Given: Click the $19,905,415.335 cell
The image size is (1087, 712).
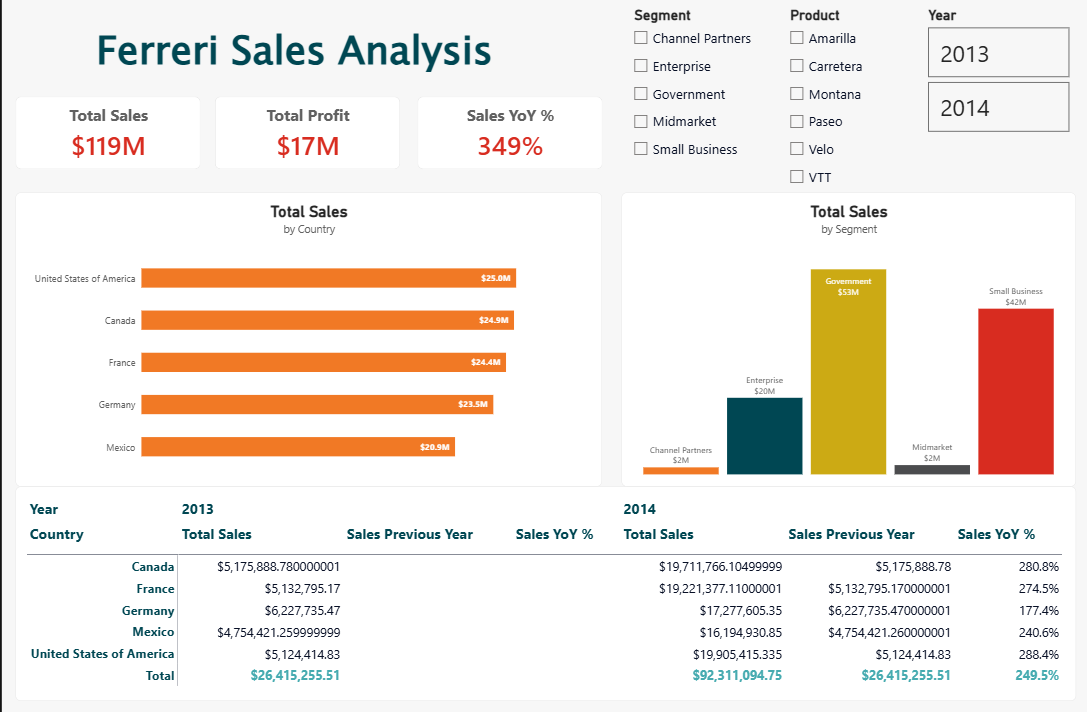Looking at the screenshot, I should click(738, 654).
